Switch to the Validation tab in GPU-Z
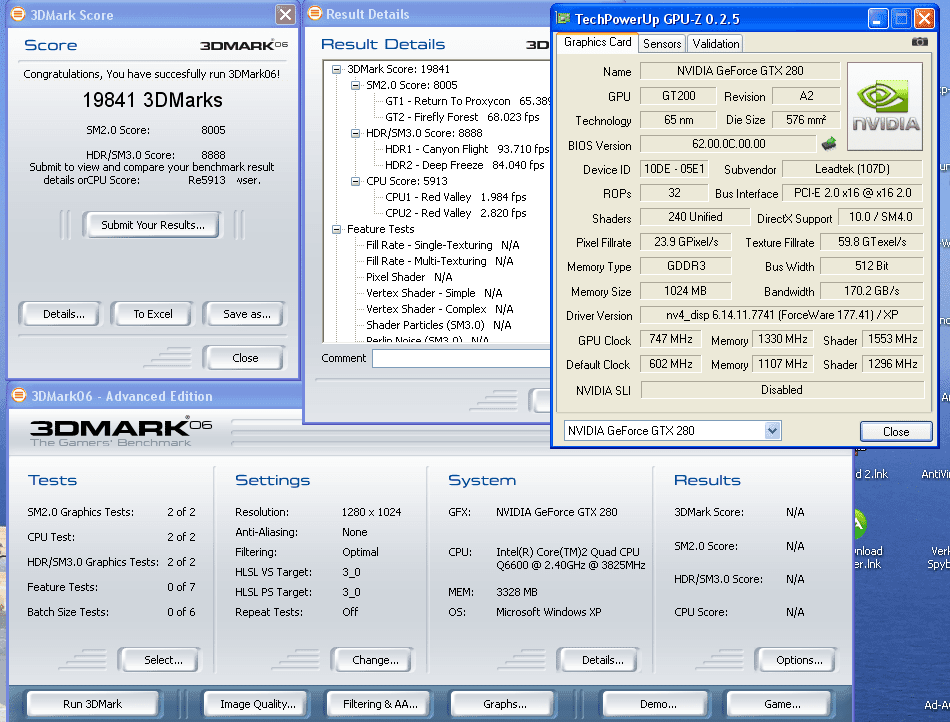The width and height of the screenshot is (950, 722). (x=716, y=44)
